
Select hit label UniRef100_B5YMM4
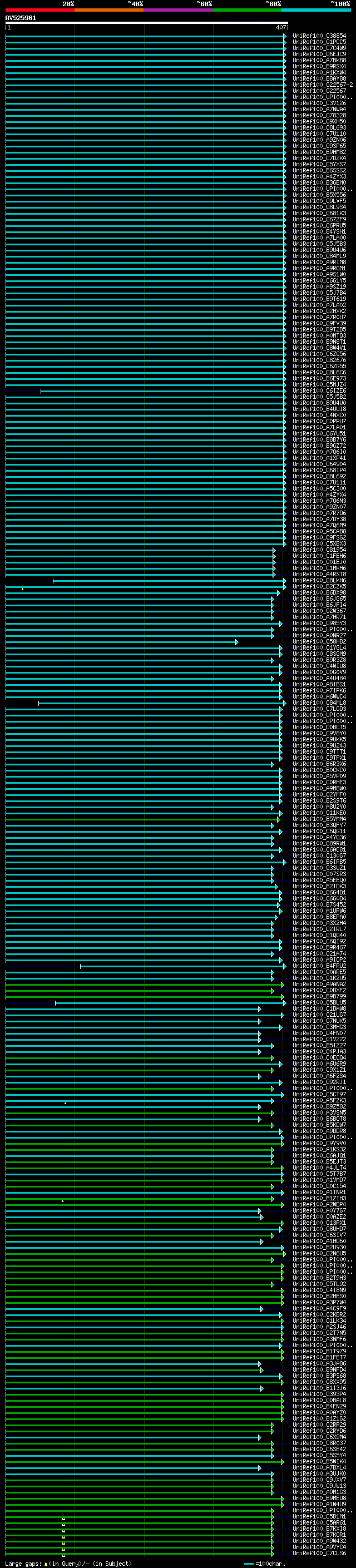click(319, 819)
